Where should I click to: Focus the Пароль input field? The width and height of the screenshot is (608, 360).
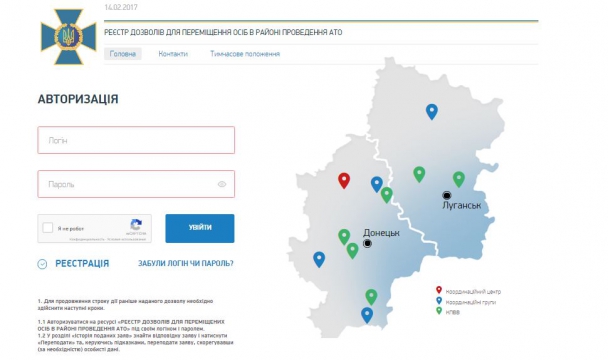pyautogui.click(x=136, y=184)
